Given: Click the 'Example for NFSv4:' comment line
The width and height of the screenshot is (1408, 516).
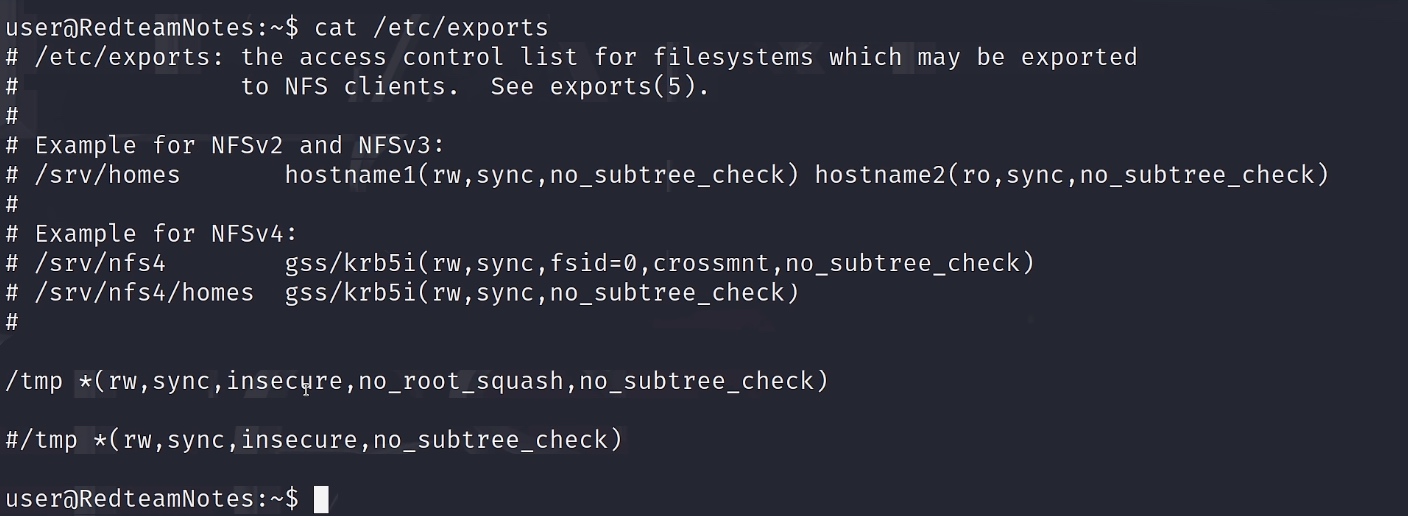Looking at the screenshot, I should coord(166,234).
